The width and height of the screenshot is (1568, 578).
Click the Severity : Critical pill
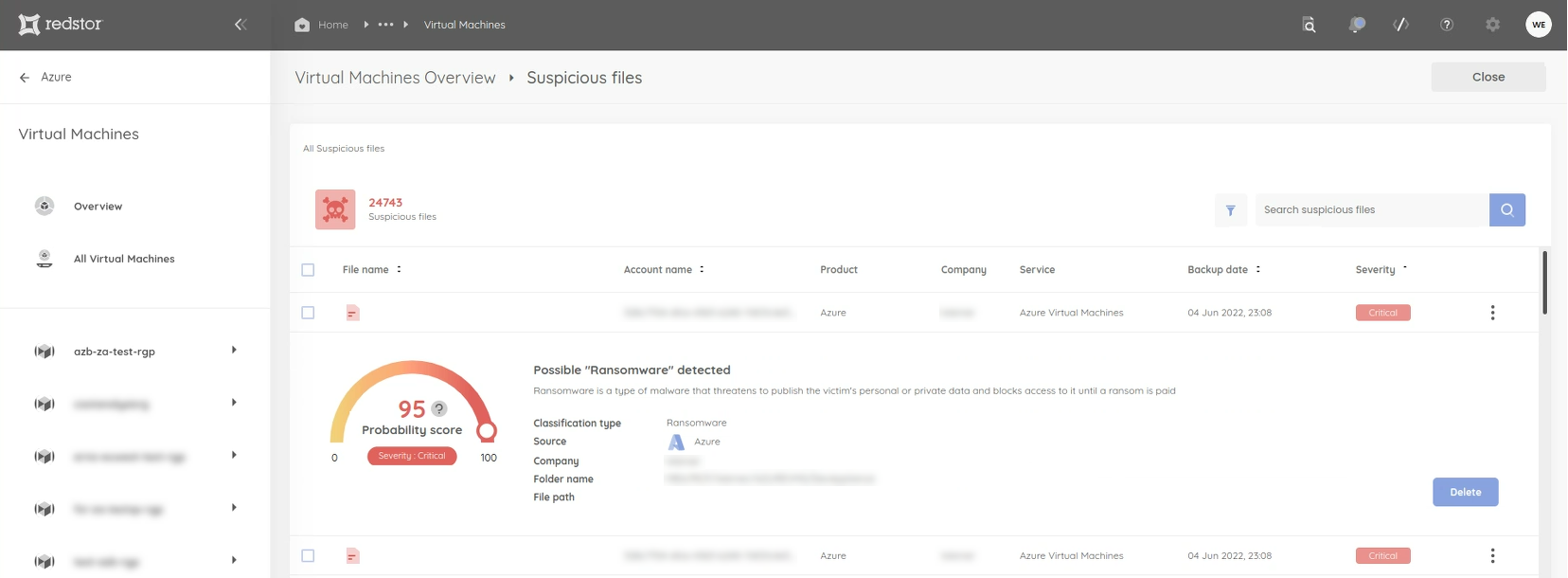[412, 456]
